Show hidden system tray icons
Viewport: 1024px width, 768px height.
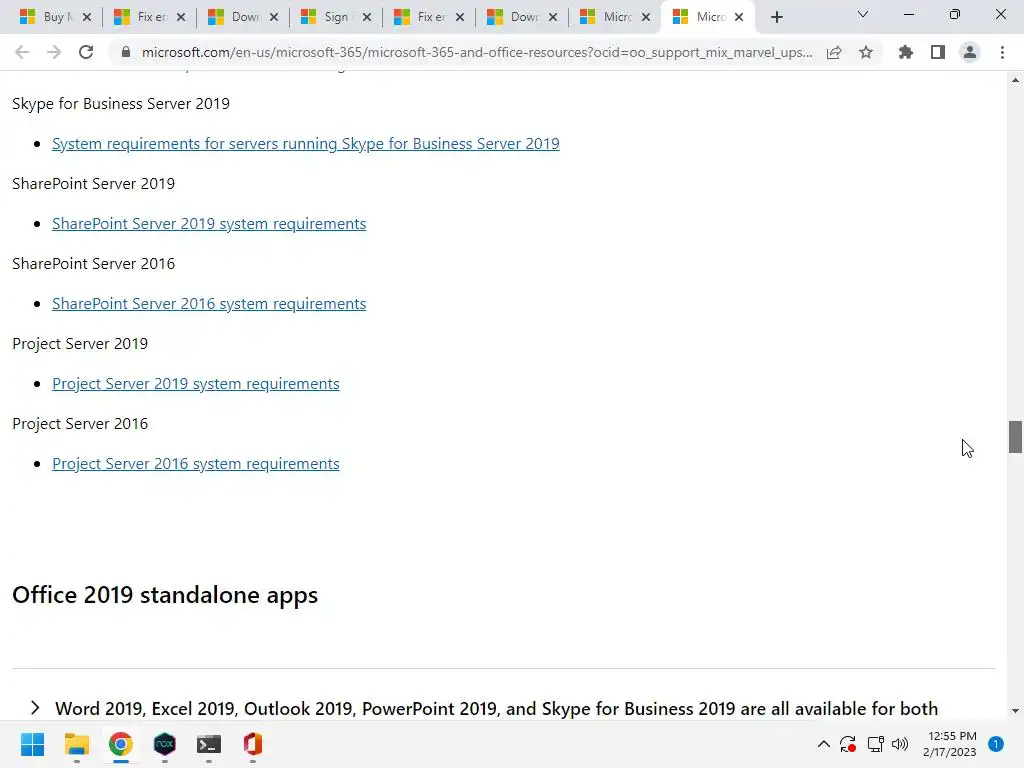click(824, 744)
